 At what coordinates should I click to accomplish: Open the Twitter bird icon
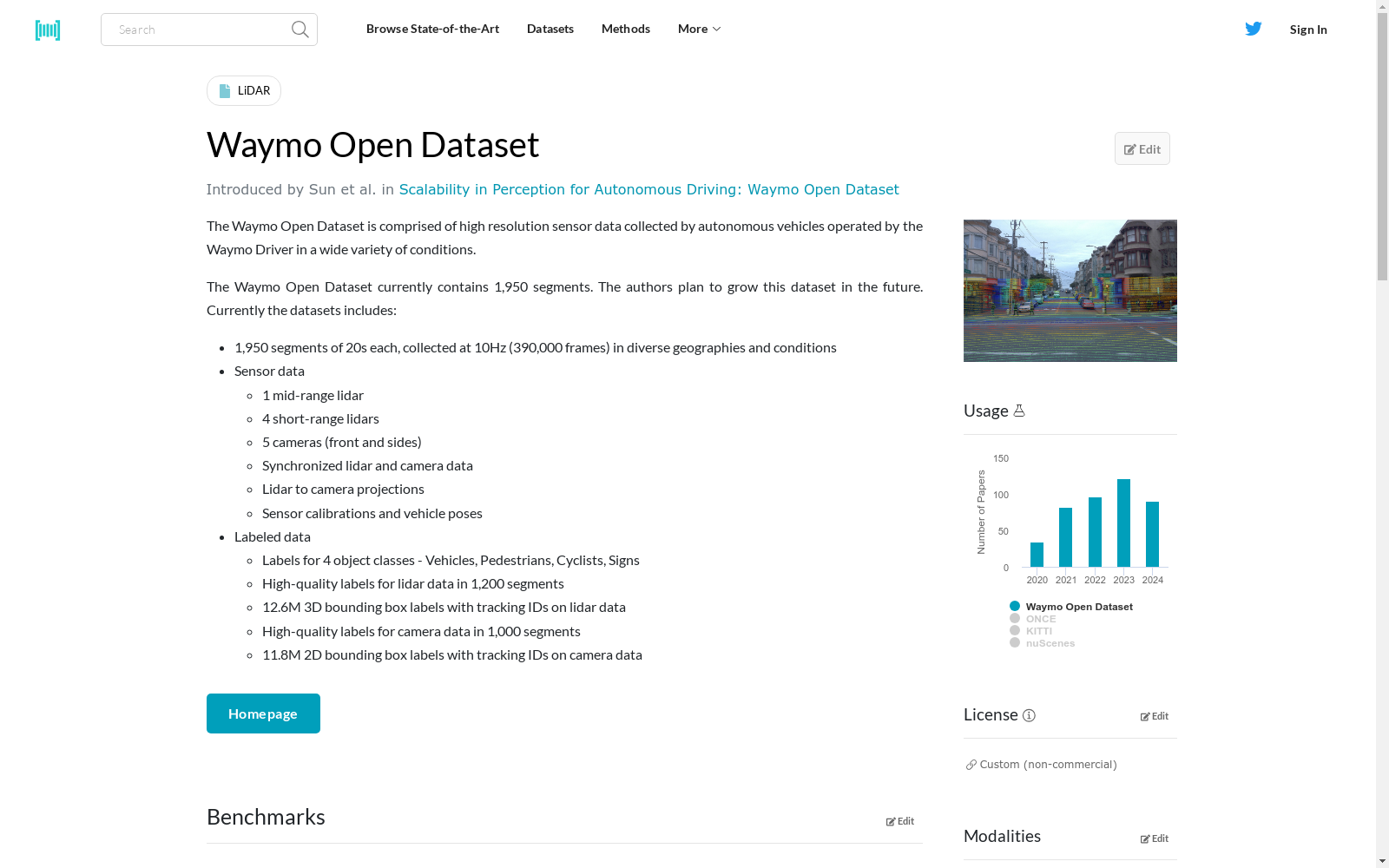pyautogui.click(x=1254, y=29)
